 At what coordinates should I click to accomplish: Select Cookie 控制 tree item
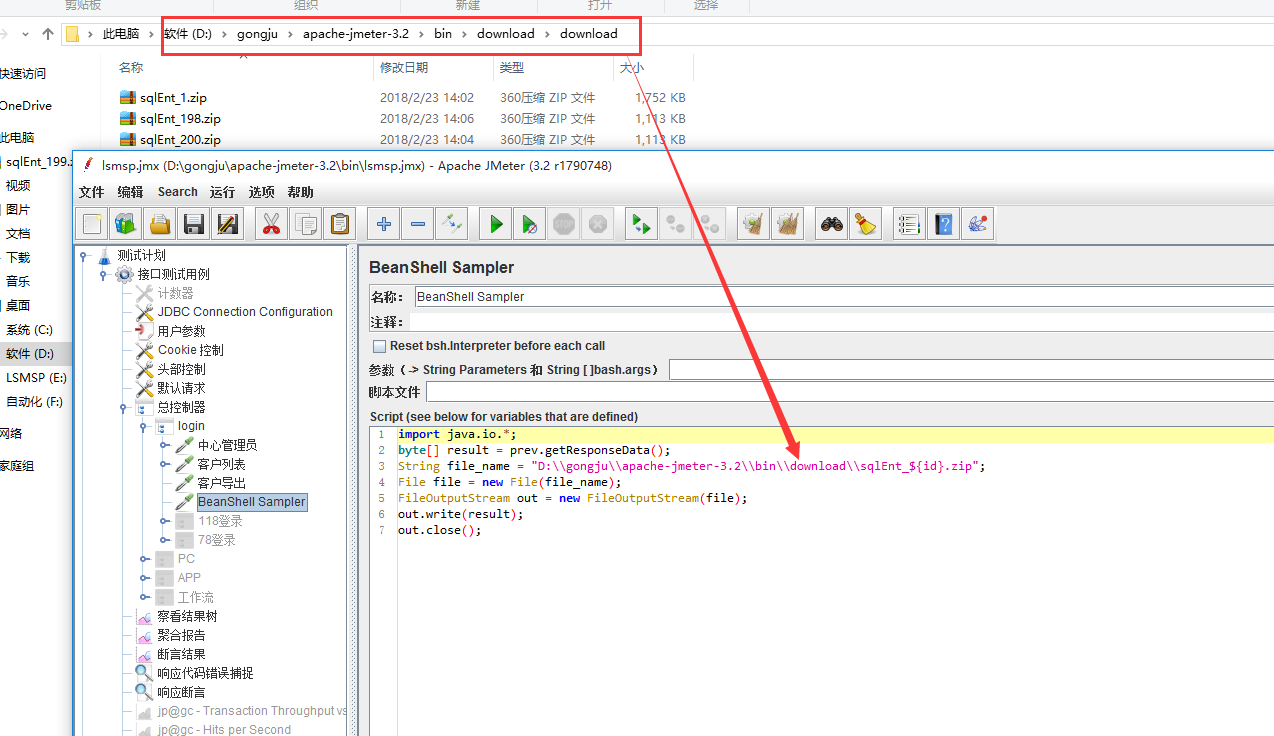pyautogui.click(x=191, y=350)
